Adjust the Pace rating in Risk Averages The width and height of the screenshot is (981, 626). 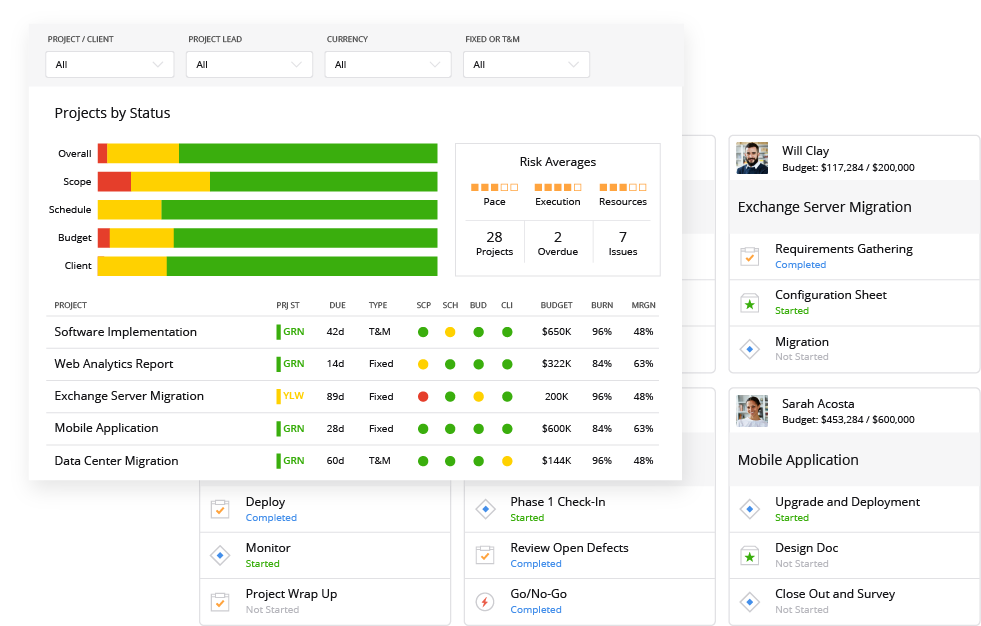tap(494, 186)
